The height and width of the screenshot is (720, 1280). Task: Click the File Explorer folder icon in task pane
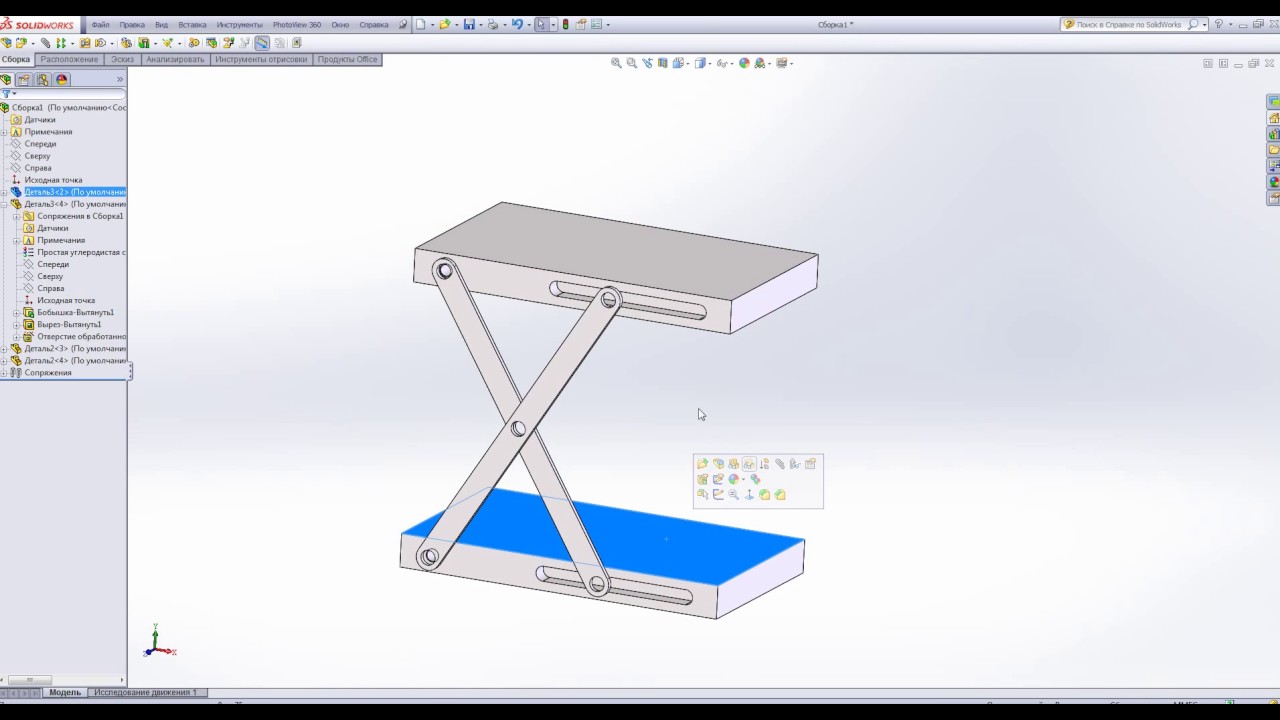pyautogui.click(x=1274, y=150)
